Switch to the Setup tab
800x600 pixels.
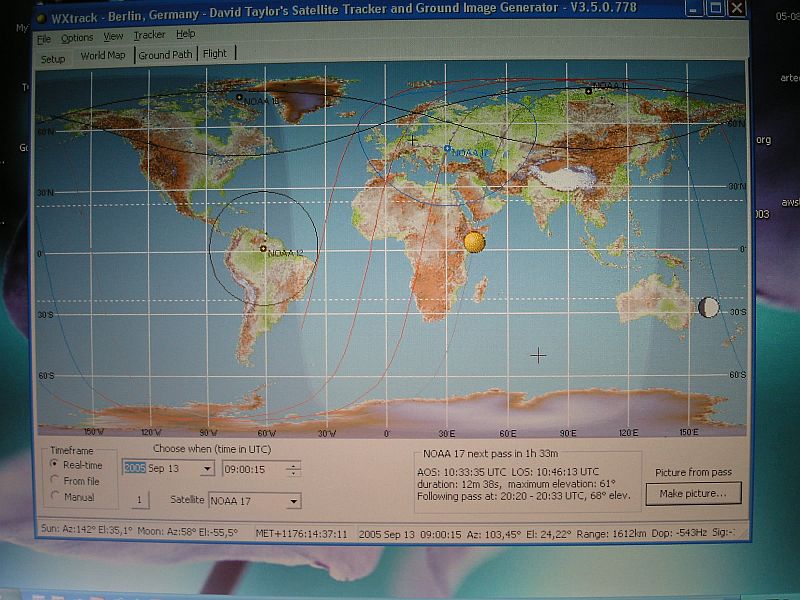(53, 59)
